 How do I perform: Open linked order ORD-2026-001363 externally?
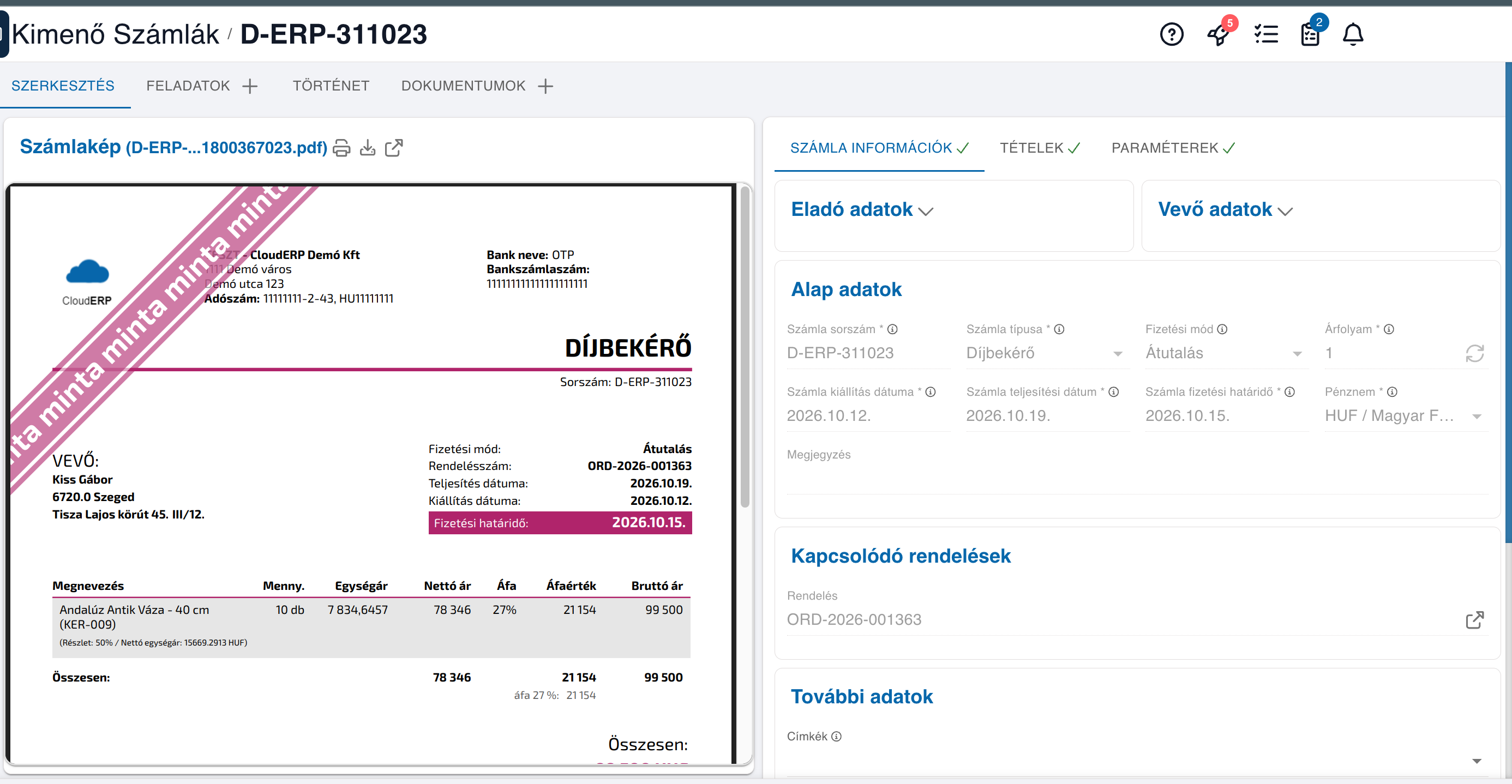[1474, 620]
